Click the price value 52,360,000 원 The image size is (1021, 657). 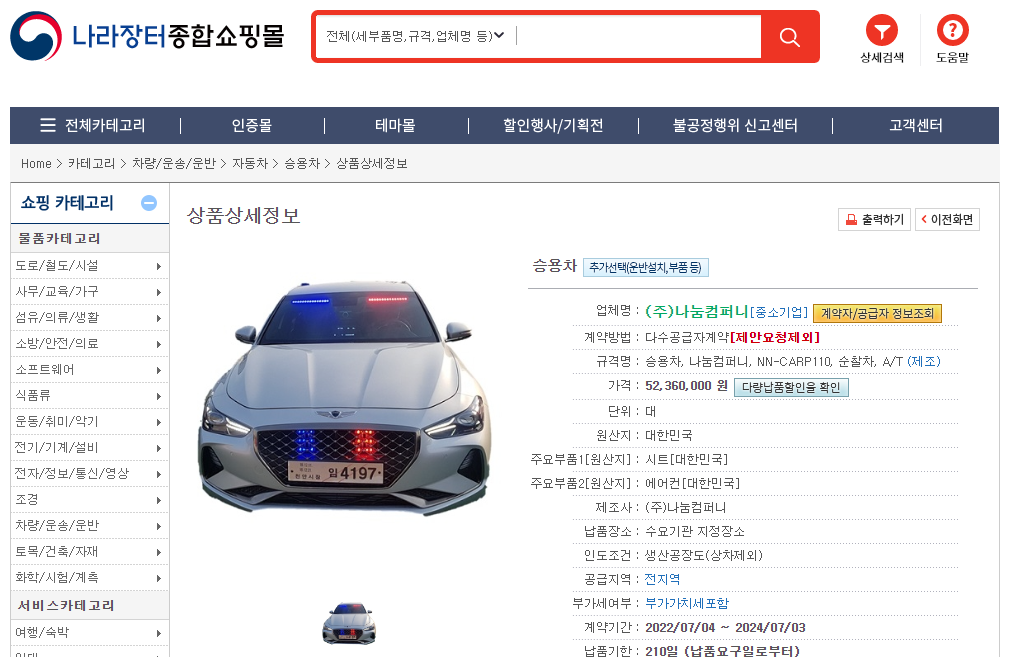pos(686,385)
